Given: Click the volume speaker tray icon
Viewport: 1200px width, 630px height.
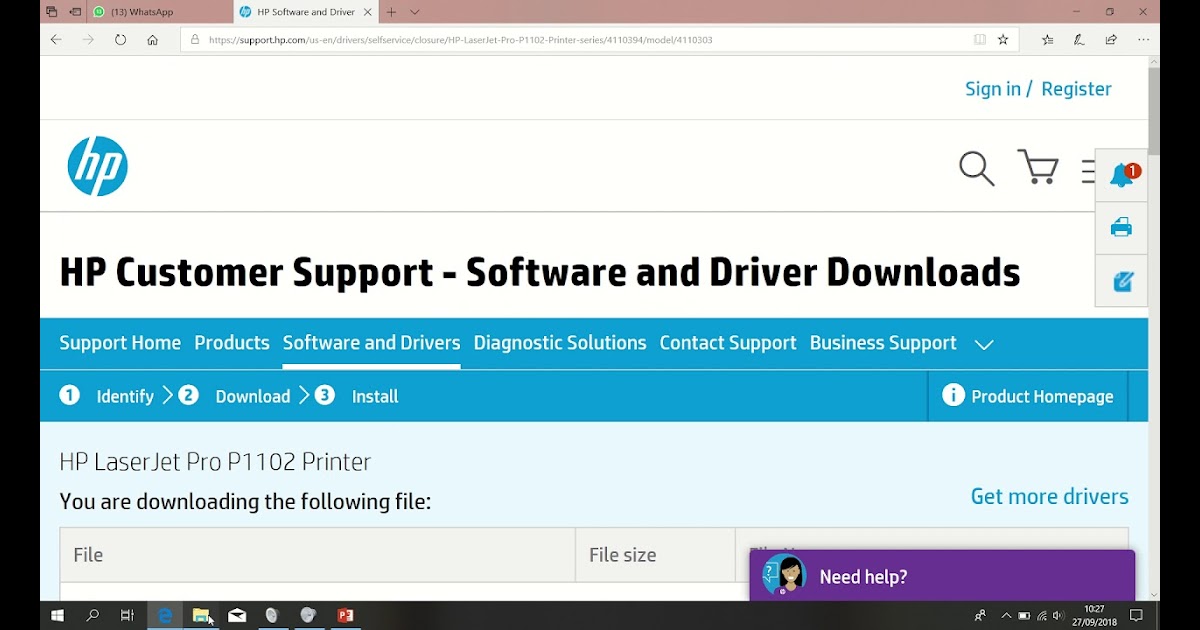Looking at the screenshot, I should [1058, 616].
